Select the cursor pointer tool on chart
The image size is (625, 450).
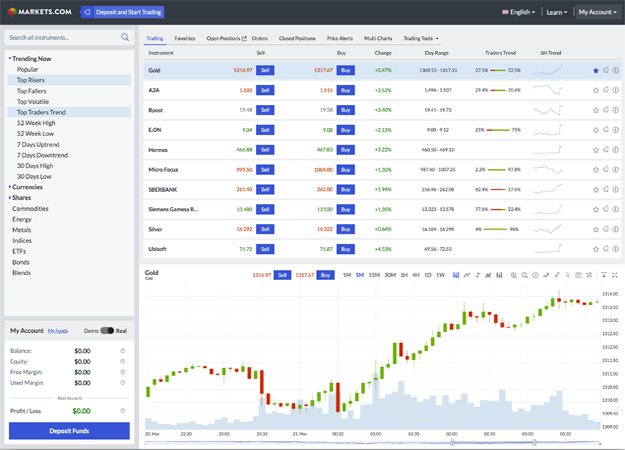(x=568, y=275)
